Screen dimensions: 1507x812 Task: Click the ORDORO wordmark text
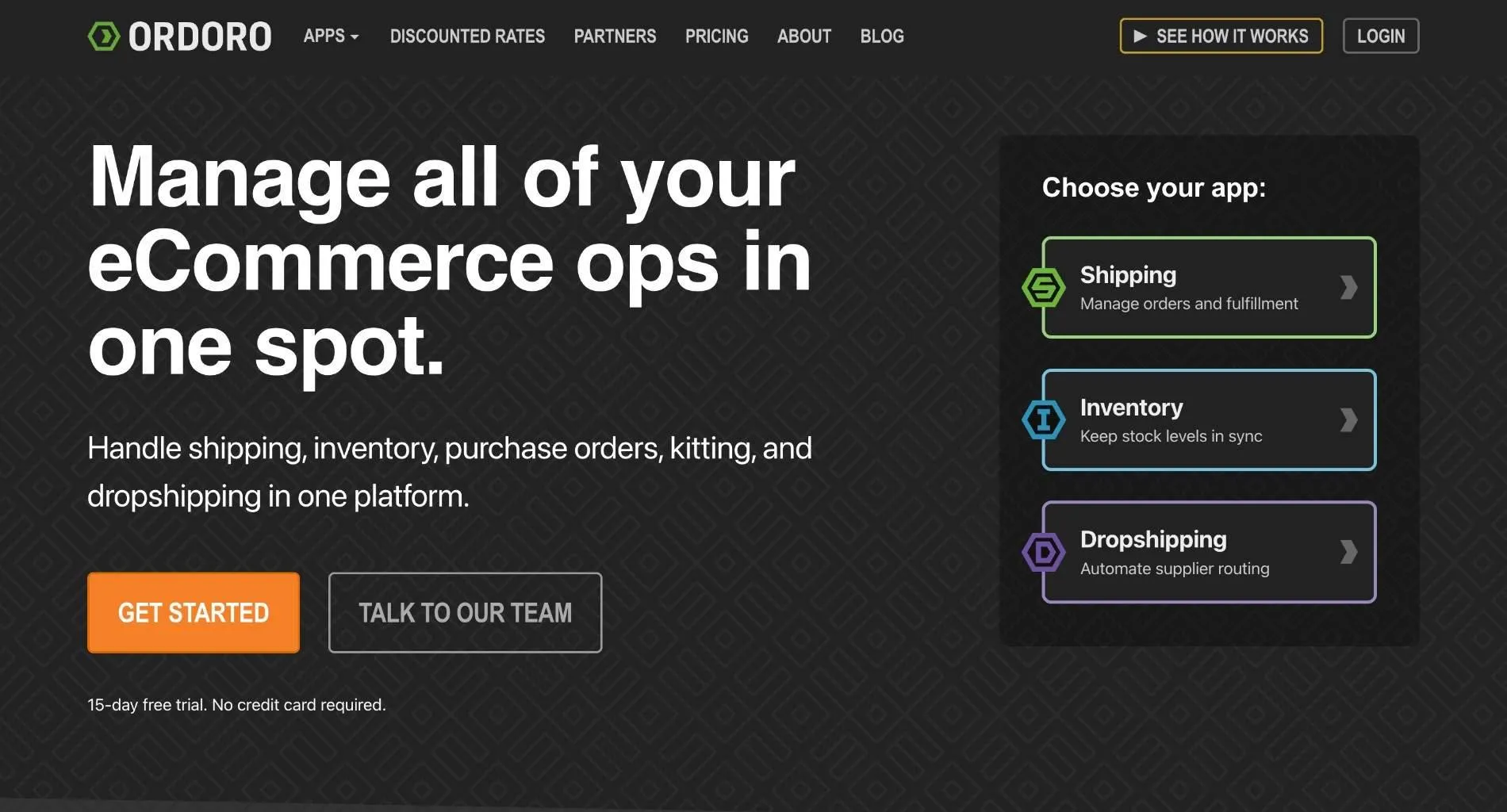[200, 36]
